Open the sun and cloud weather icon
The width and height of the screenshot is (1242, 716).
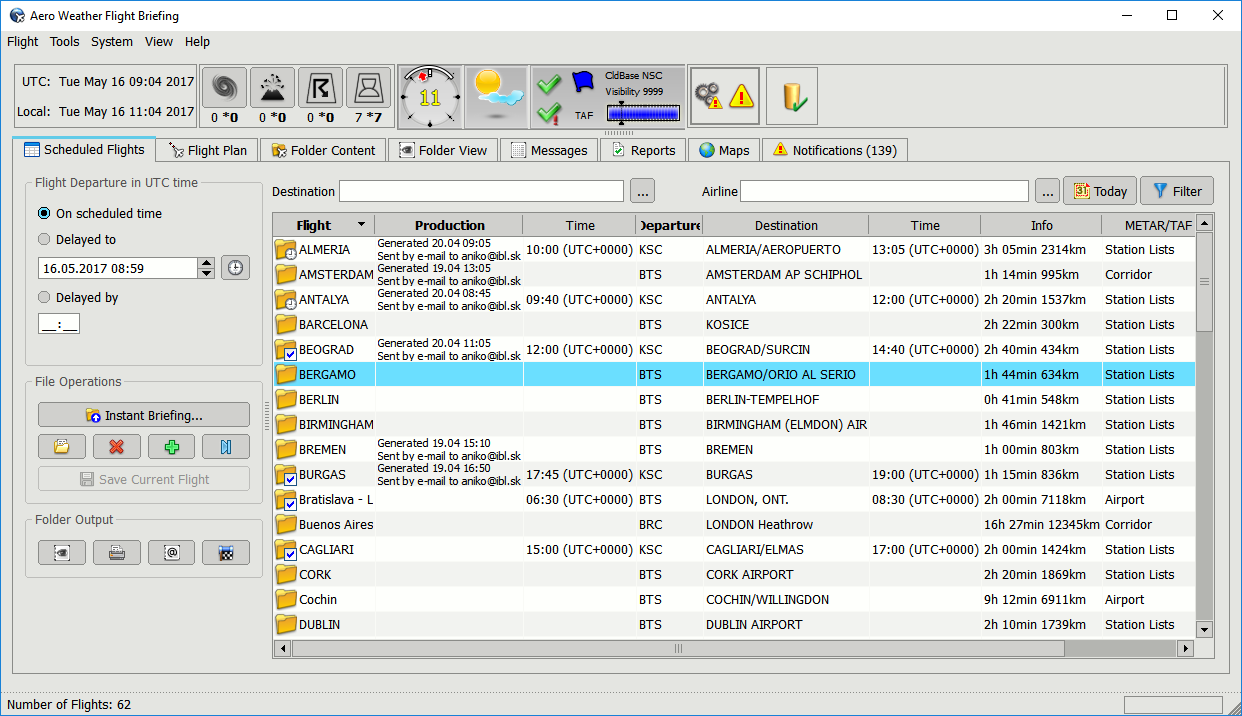pyautogui.click(x=495, y=97)
